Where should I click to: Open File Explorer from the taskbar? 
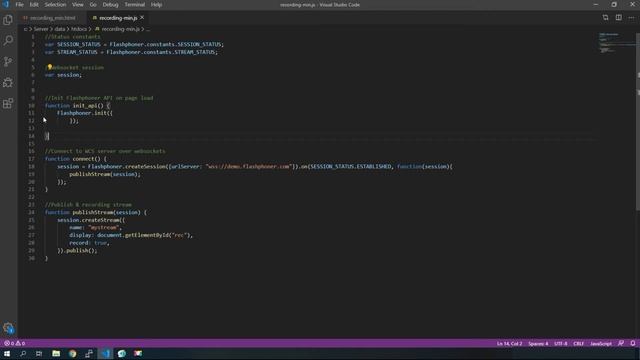56,353
